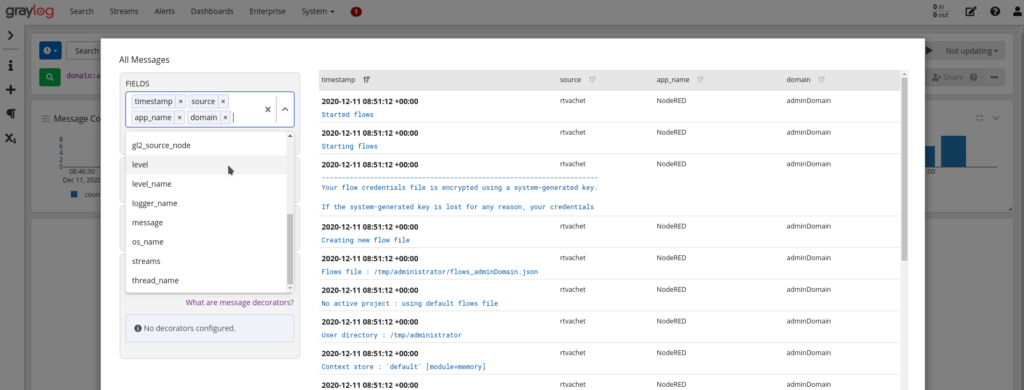Open the Streams navigation item

point(123,11)
